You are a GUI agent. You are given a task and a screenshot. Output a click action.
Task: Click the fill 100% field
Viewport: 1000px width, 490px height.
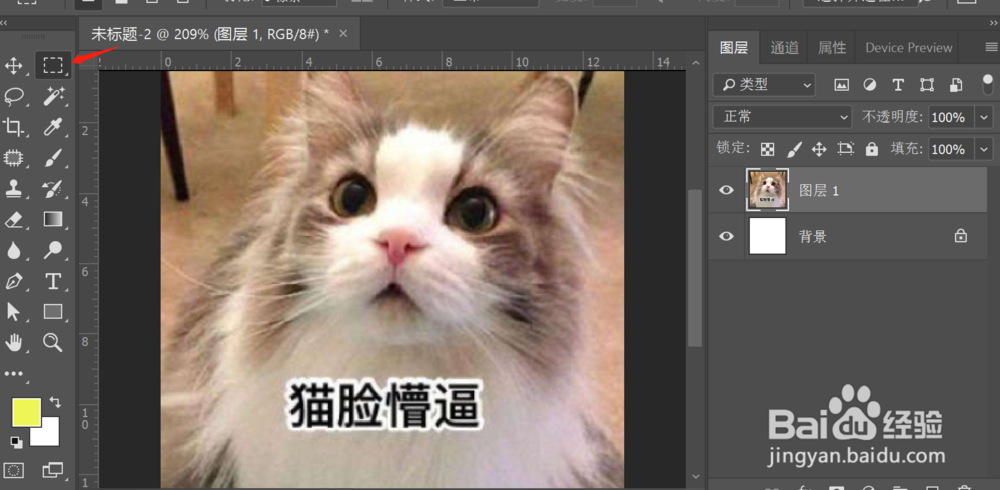point(950,149)
